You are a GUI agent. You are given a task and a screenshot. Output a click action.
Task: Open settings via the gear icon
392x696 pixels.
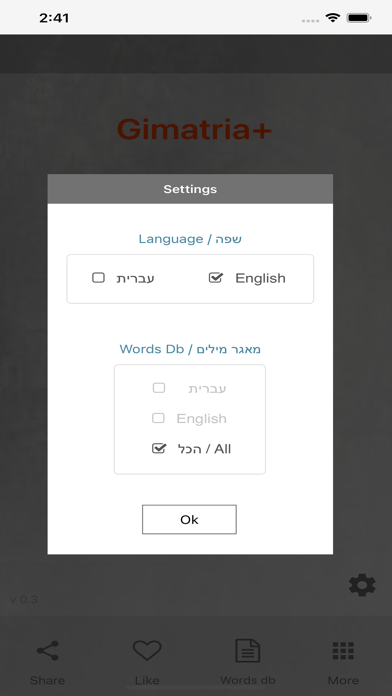pos(362,585)
